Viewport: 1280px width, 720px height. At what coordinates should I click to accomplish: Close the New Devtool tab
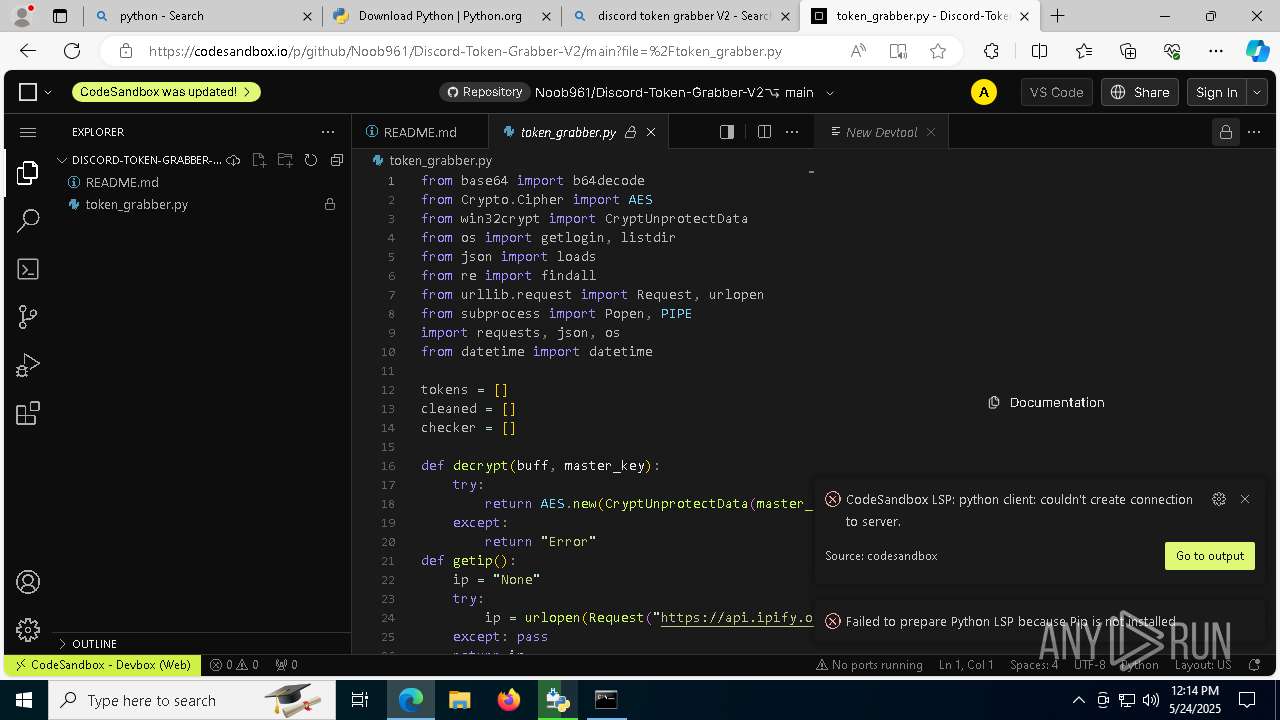click(931, 132)
